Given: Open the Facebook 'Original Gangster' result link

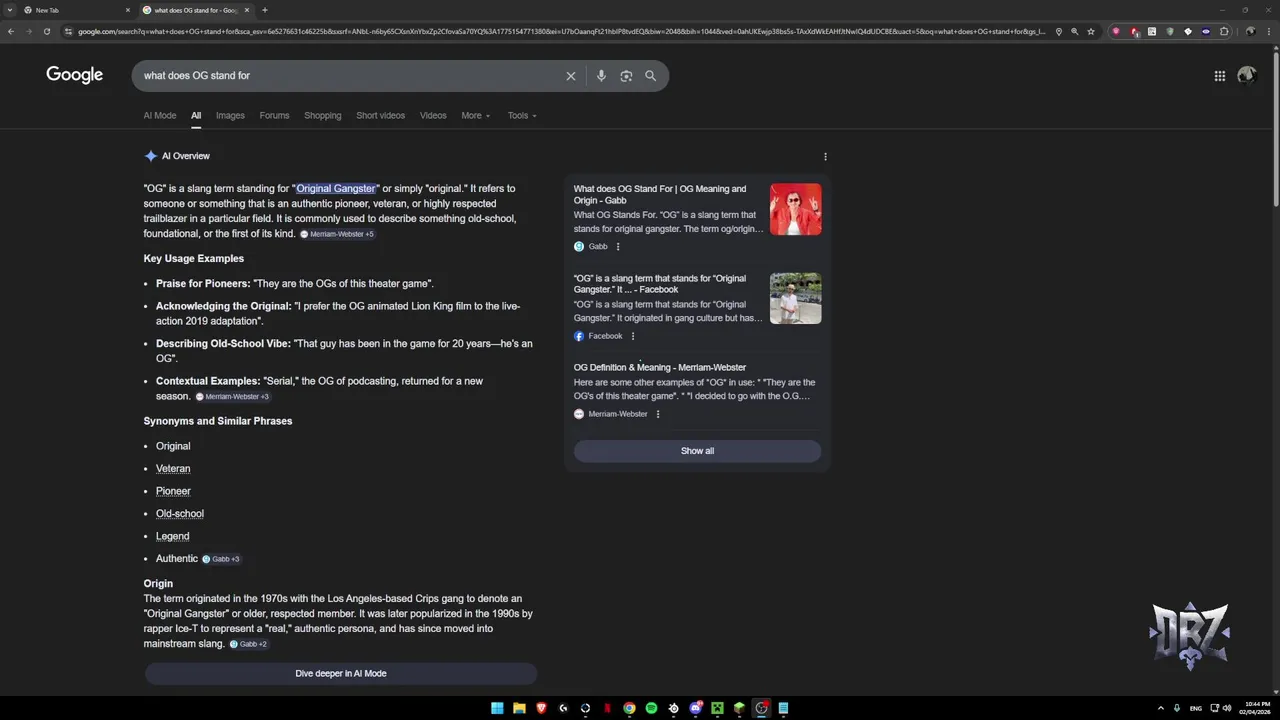Looking at the screenshot, I should coord(660,284).
